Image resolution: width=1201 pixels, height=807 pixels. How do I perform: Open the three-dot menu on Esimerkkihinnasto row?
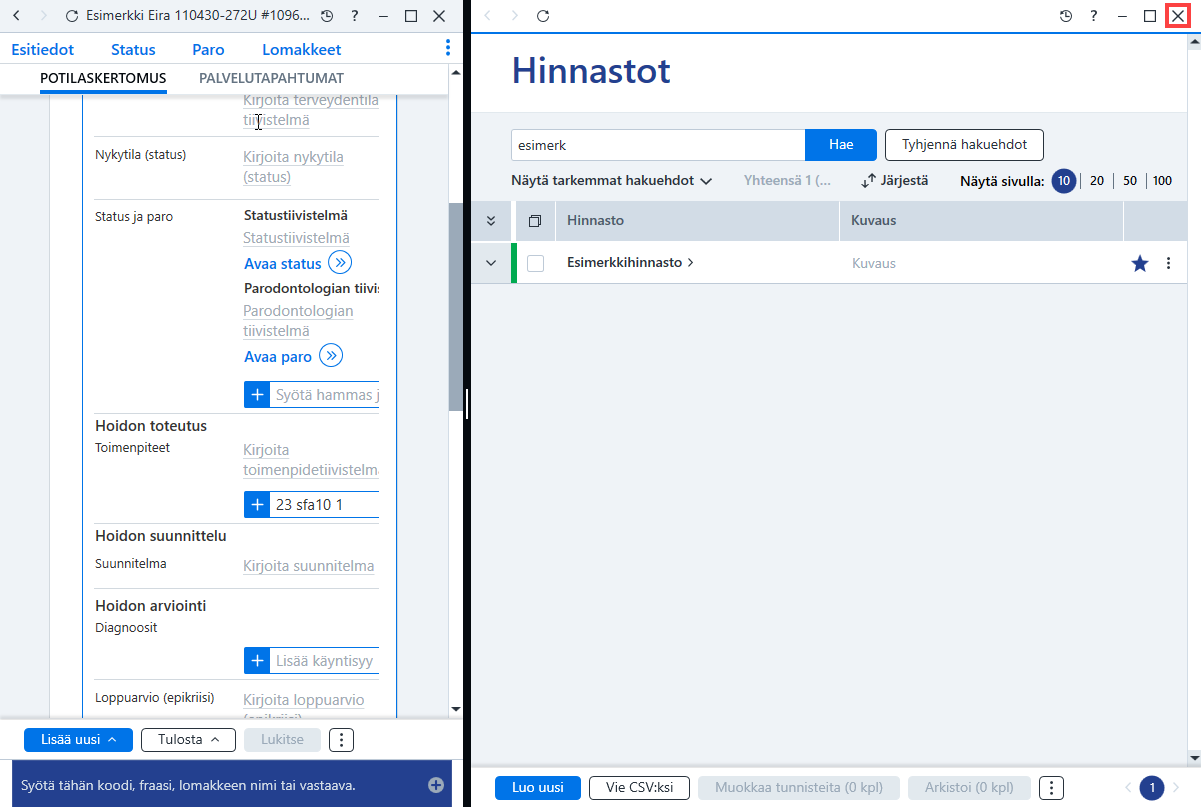pyautogui.click(x=1167, y=264)
